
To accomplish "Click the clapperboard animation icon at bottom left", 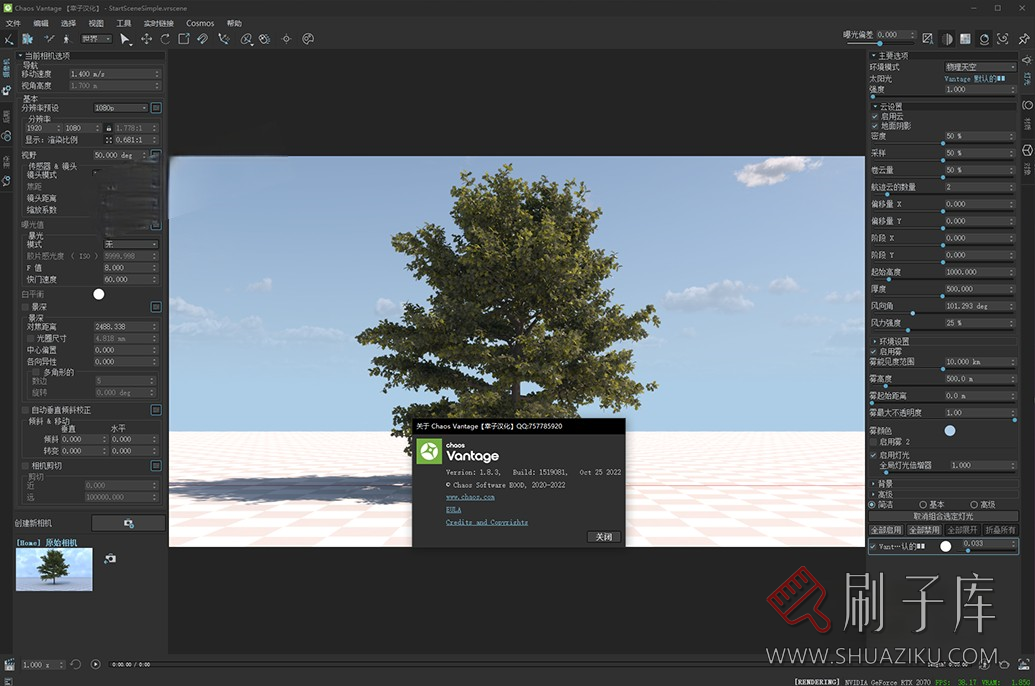I will [x=9, y=664].
